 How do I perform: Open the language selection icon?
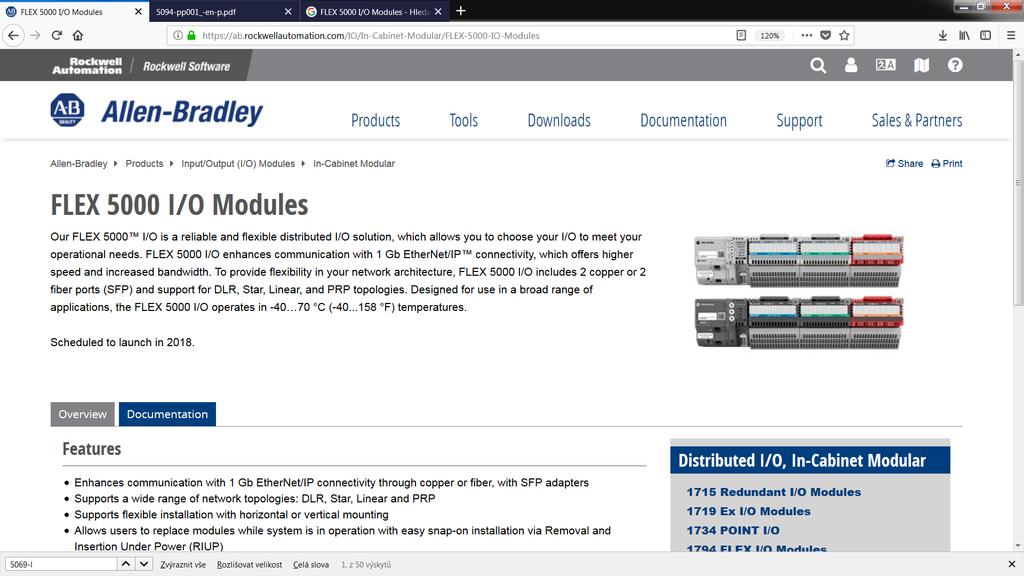pyautogui.click(x=886, y=65)
